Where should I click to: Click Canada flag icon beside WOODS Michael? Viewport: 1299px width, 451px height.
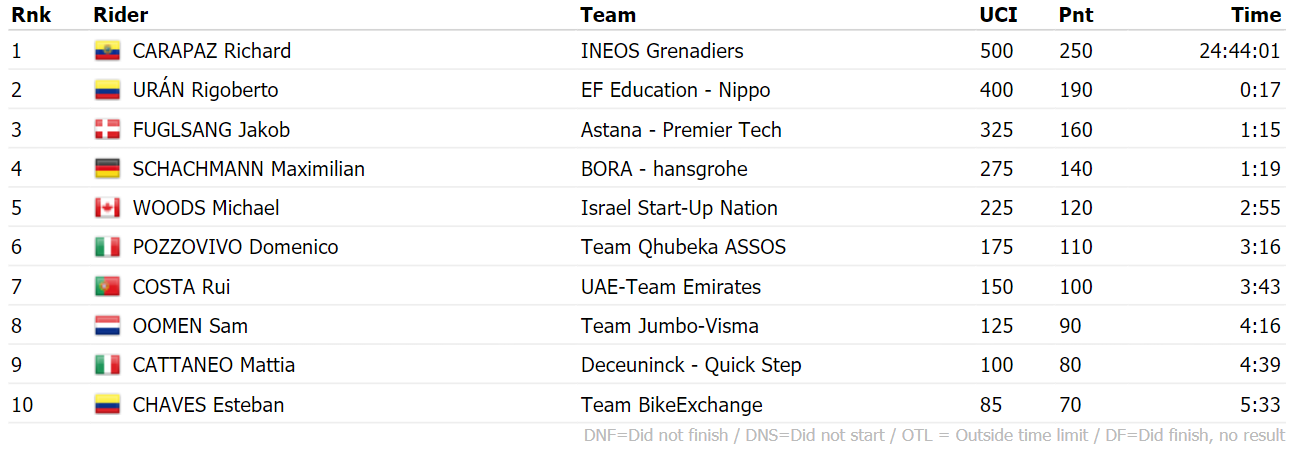[107, 208]
